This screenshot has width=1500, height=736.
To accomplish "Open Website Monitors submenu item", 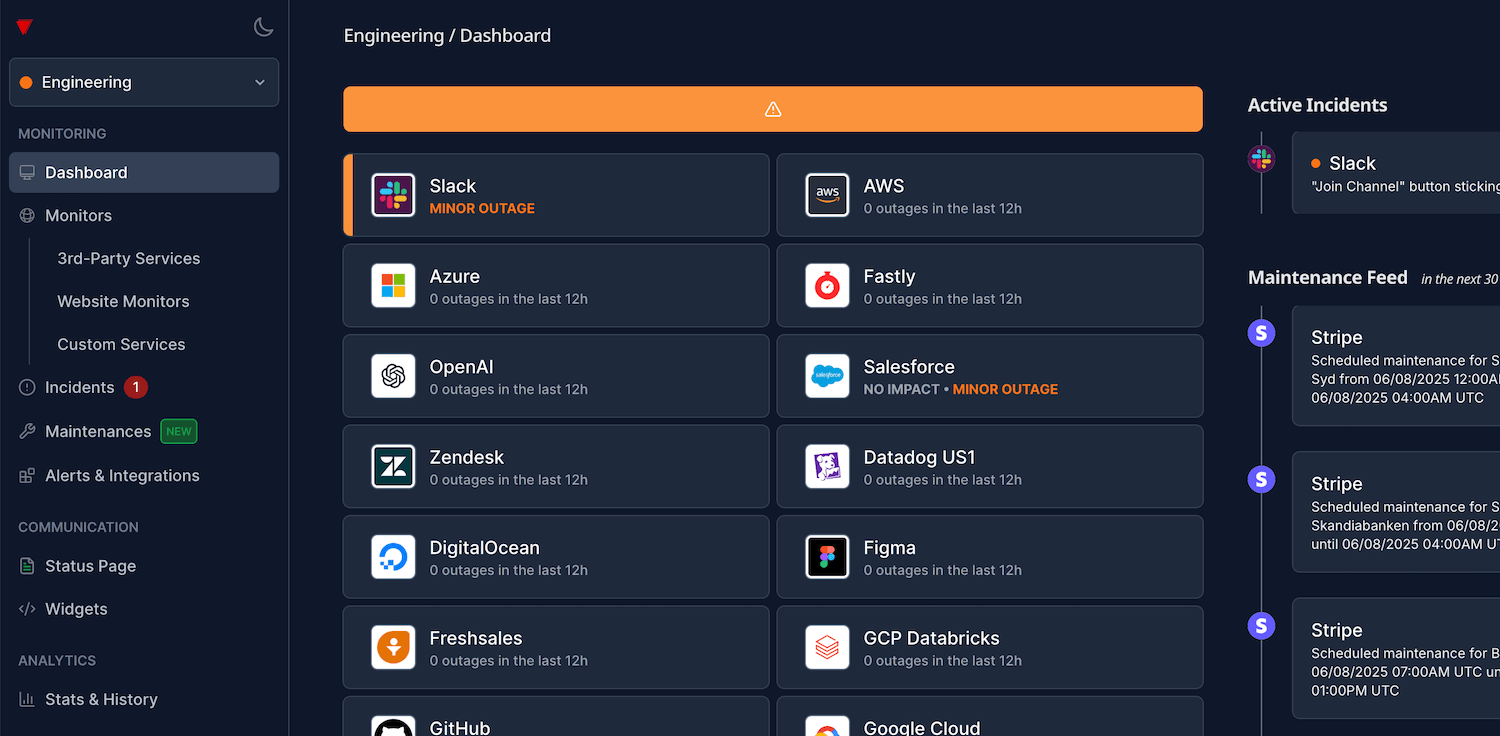I will 123,301.
